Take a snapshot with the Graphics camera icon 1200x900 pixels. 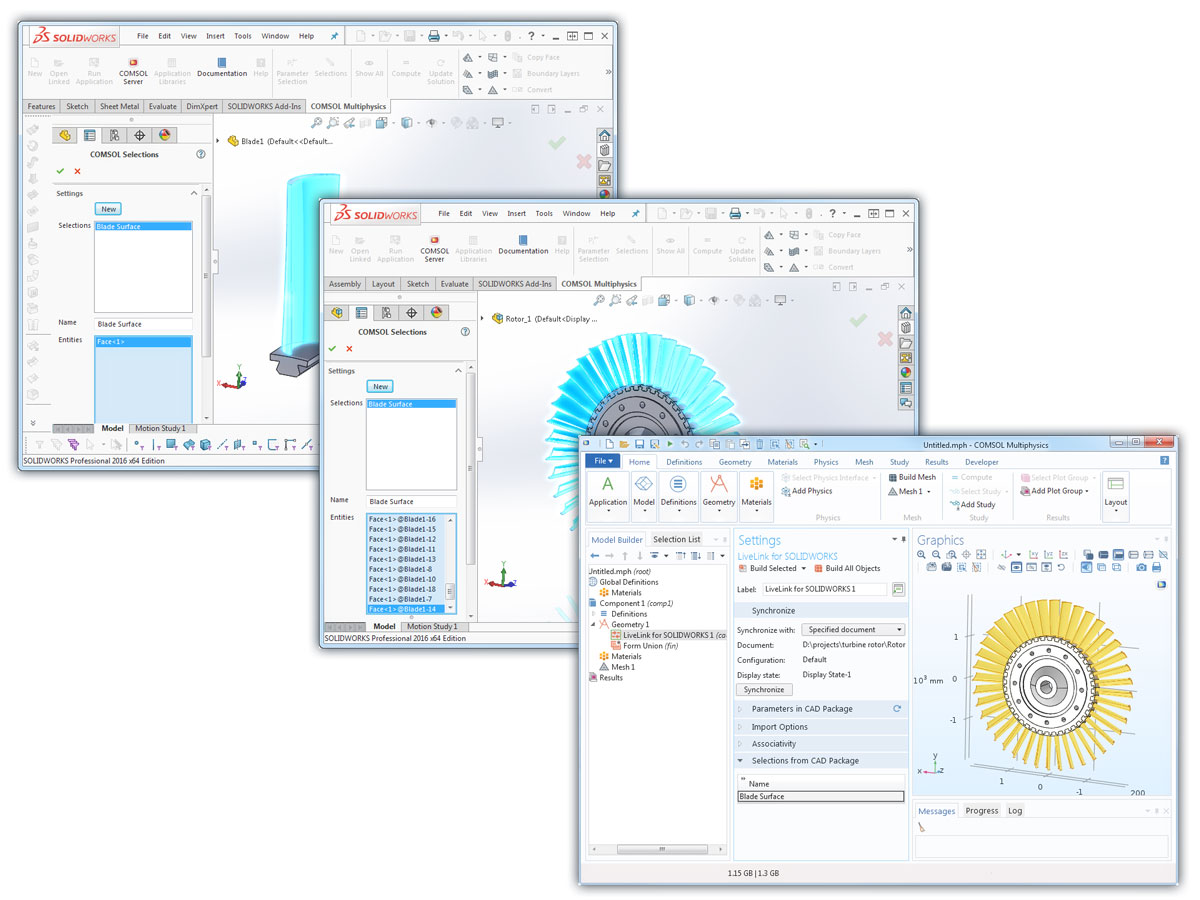(x=1141, y=567)
